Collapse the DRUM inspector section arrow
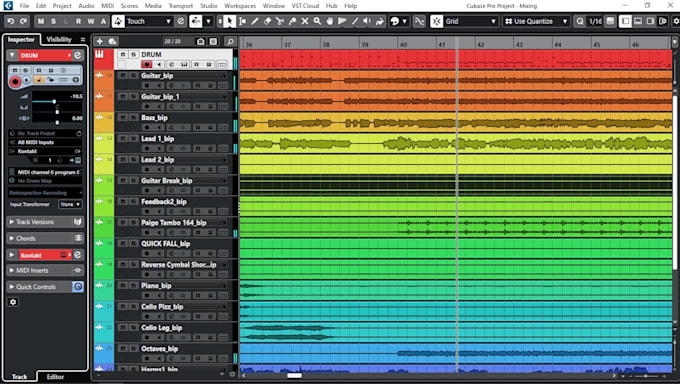Image resolution: width=680 pixels, height=384 pixels. point(12,55)
